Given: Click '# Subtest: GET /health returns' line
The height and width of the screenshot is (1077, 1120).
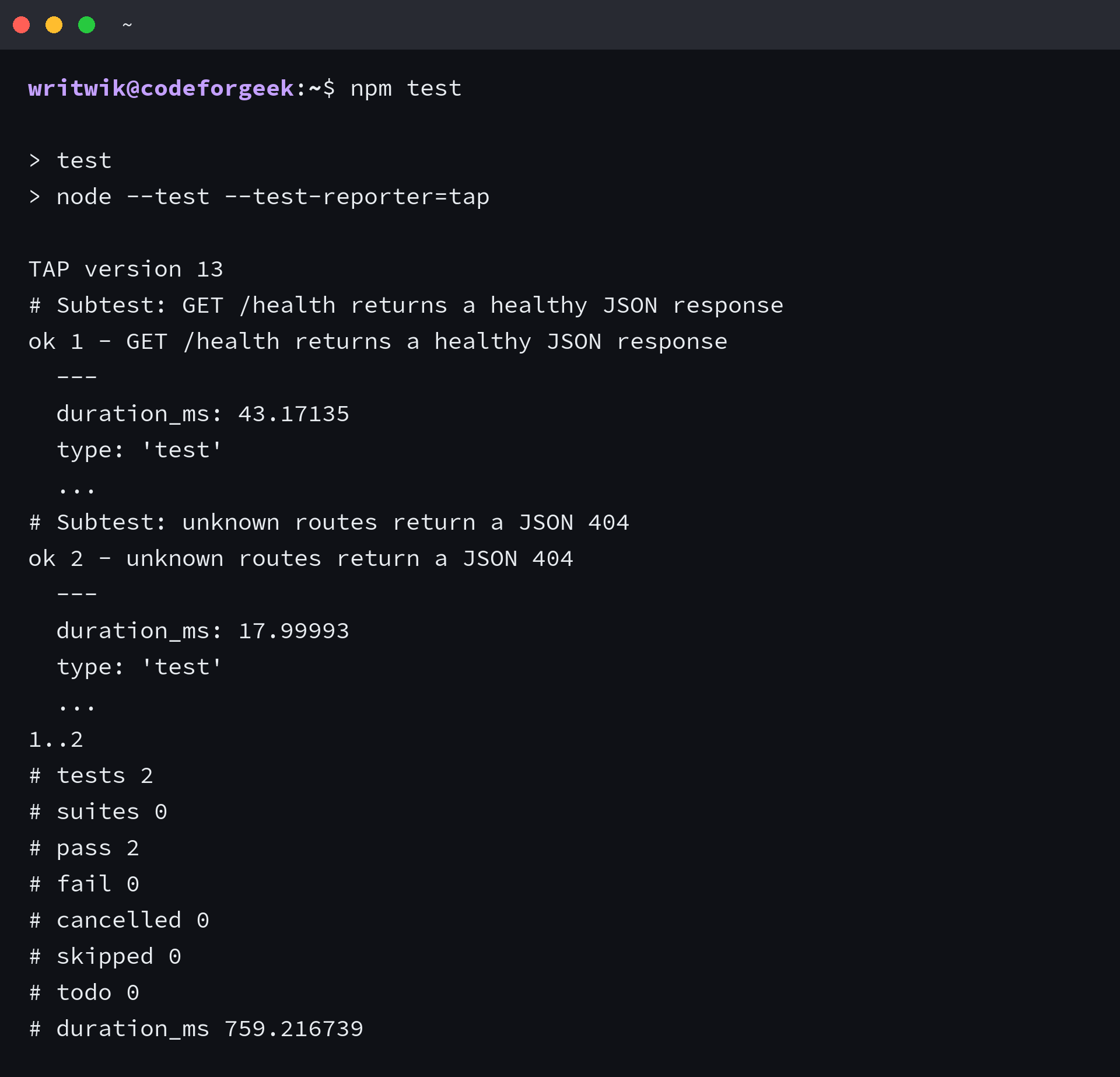Looking at the screenshot, I should pos(406,306).
